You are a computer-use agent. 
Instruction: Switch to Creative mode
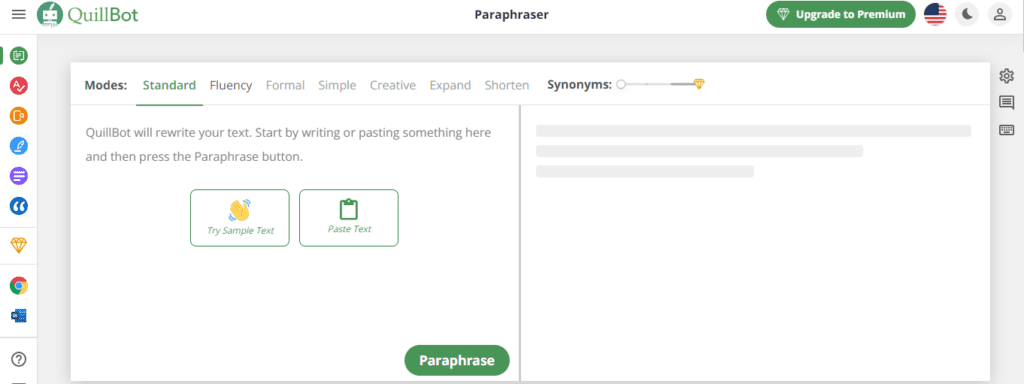pos(392,85)
